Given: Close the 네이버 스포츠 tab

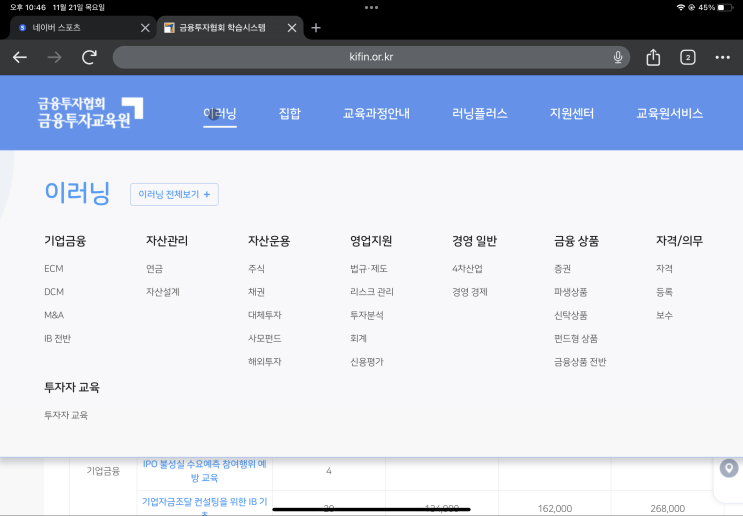Looking at the screenshot, I should [145, 28].
